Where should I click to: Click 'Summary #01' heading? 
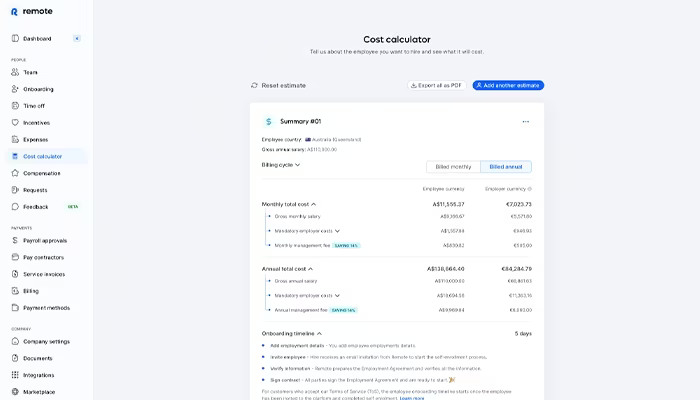pos(300,121)
